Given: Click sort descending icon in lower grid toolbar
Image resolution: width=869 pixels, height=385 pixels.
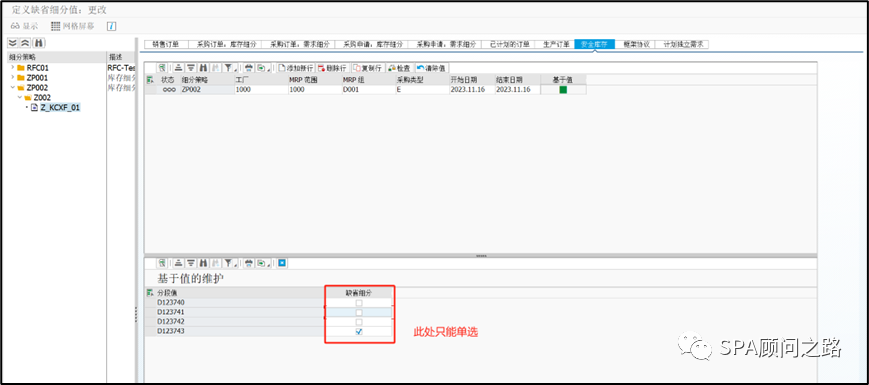Looking at the screenshot, I should pos(191,263).
